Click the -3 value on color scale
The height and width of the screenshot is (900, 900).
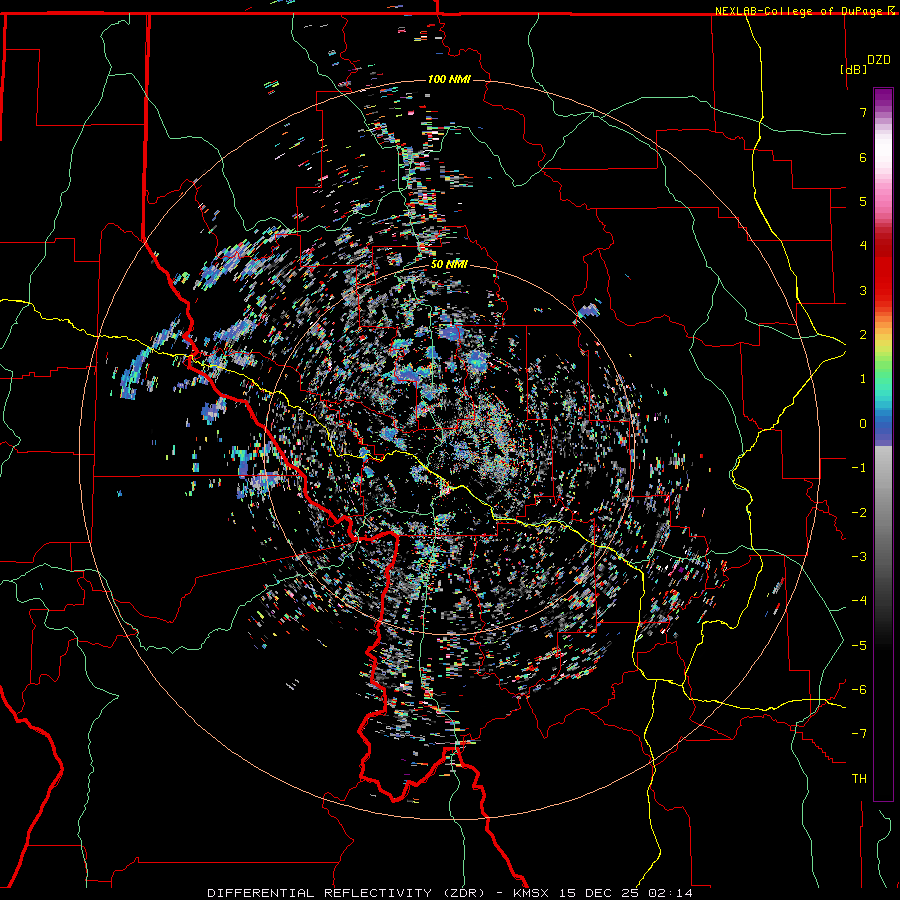859,557
